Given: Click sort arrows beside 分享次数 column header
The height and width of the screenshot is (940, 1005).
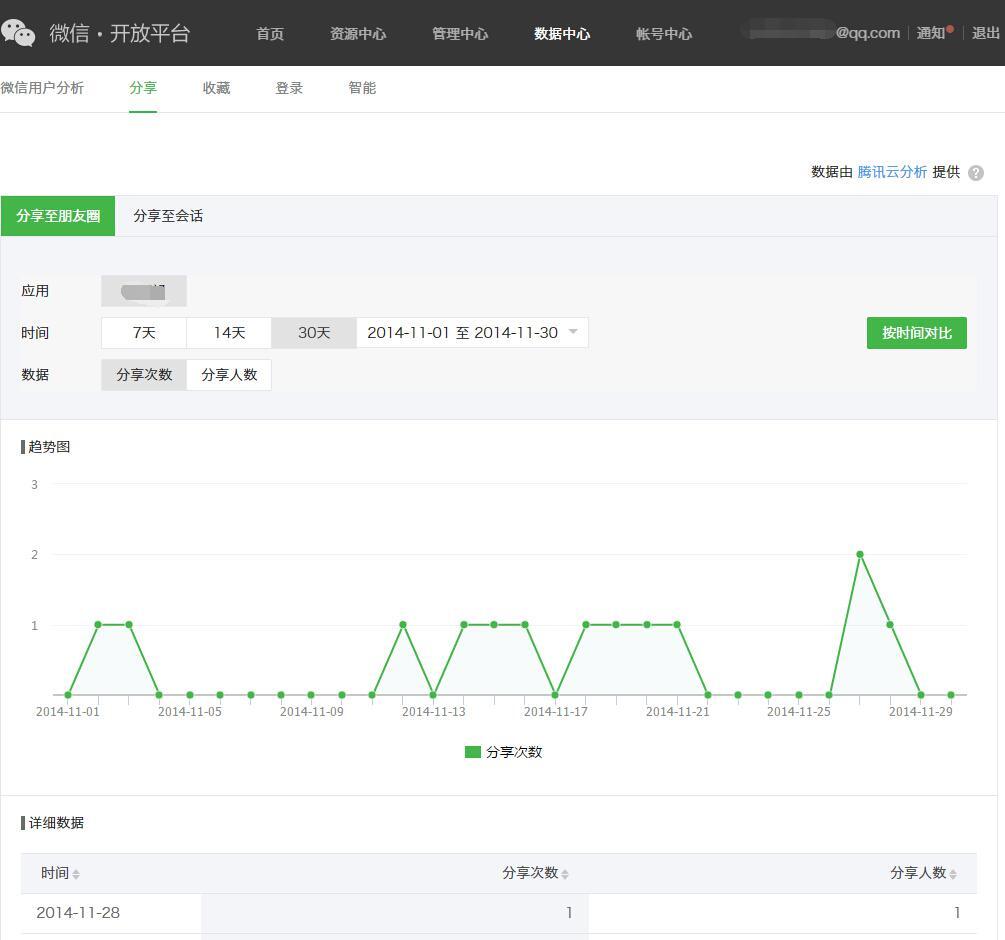Looking at the screenshot, I should pos(565,874).
